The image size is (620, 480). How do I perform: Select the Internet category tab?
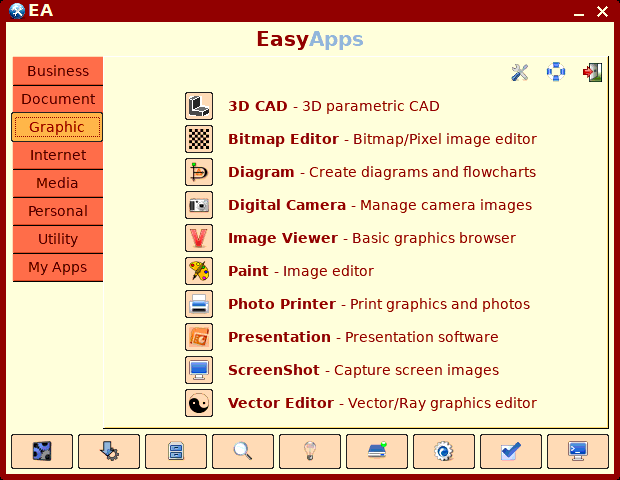[58, 155]
